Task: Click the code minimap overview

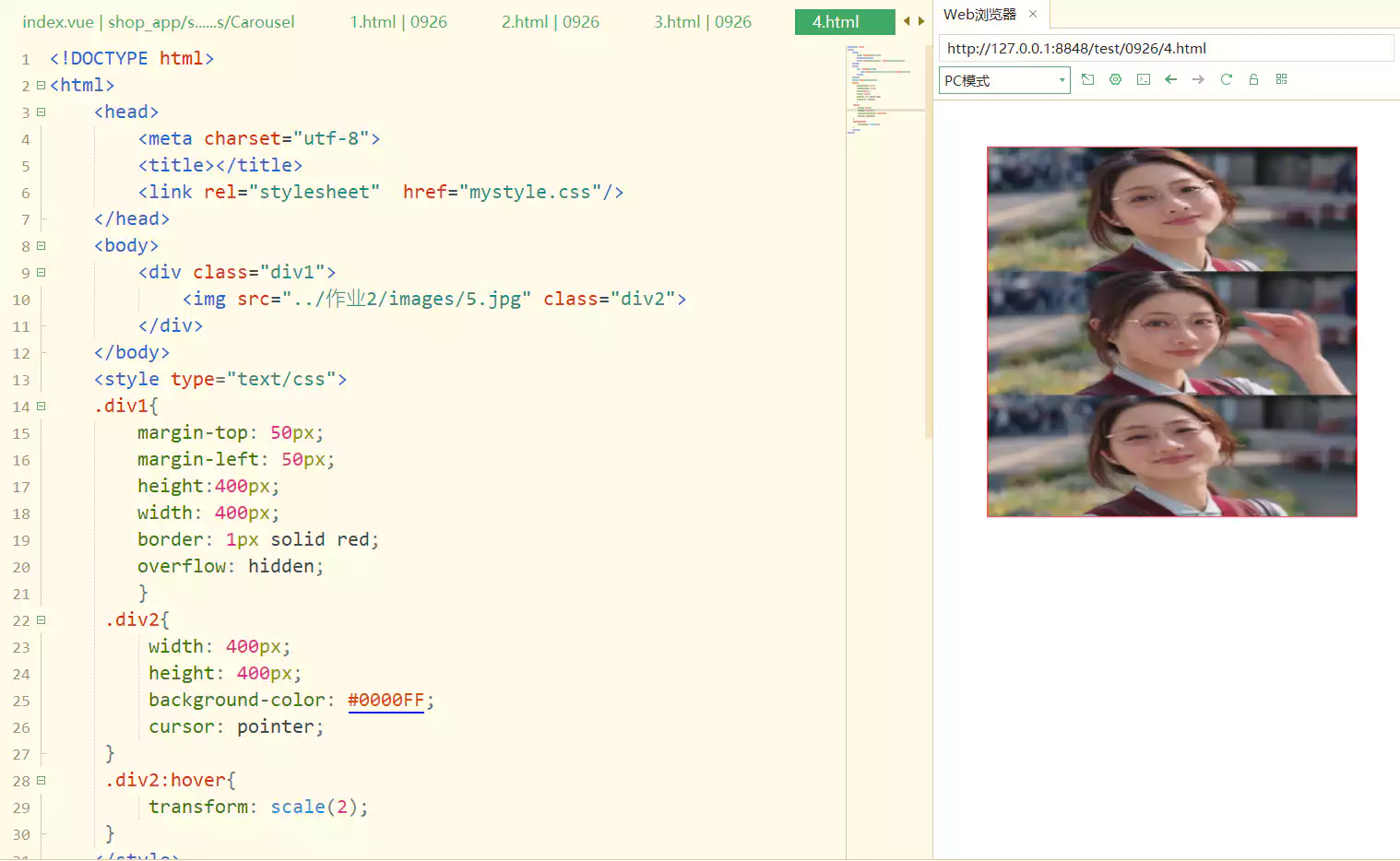Action: (x=885, y=89)
